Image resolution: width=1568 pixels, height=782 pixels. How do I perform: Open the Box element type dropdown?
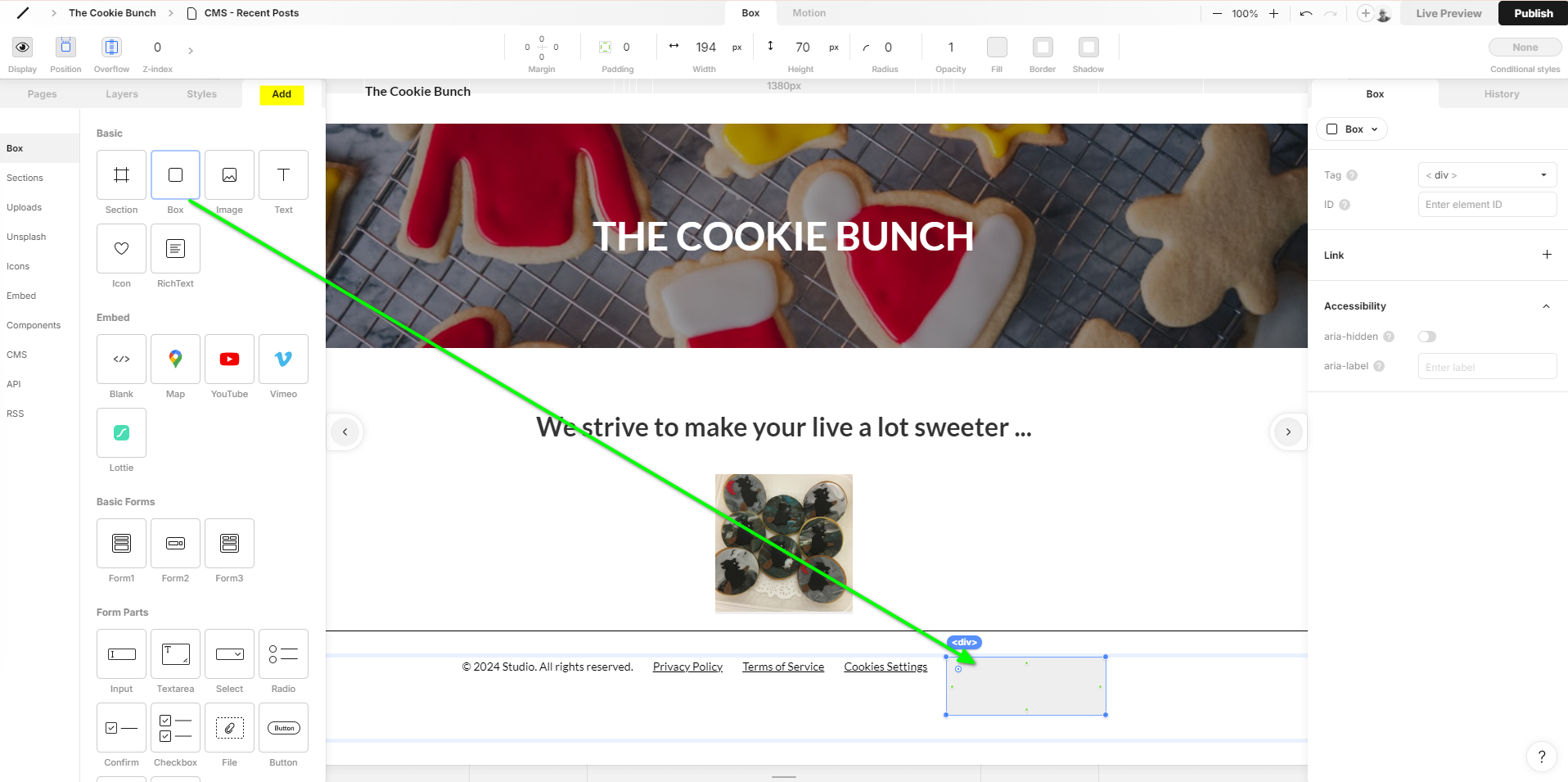(1352, 129)
